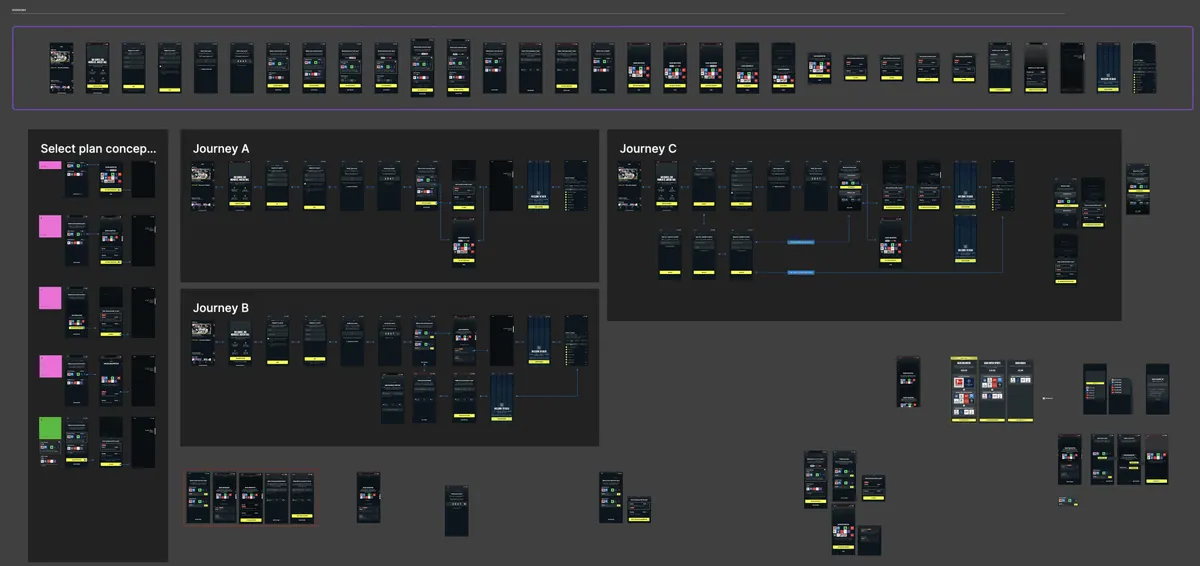The image size is (1200, 566).
Task: Select the "Journey A" section title
Action: point(221,149)
